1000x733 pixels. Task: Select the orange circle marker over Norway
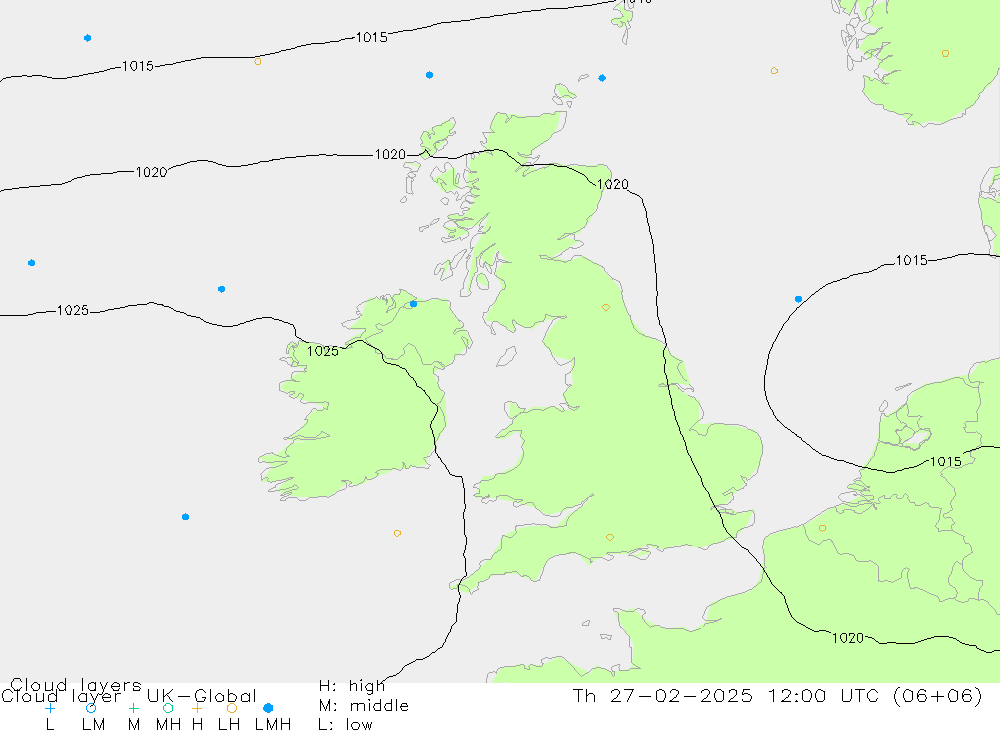[946, 54]
